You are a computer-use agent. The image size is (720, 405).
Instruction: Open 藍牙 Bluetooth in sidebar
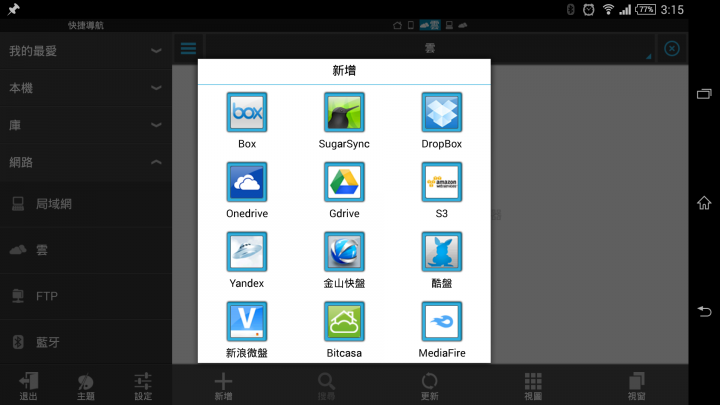tap(86, 342)
